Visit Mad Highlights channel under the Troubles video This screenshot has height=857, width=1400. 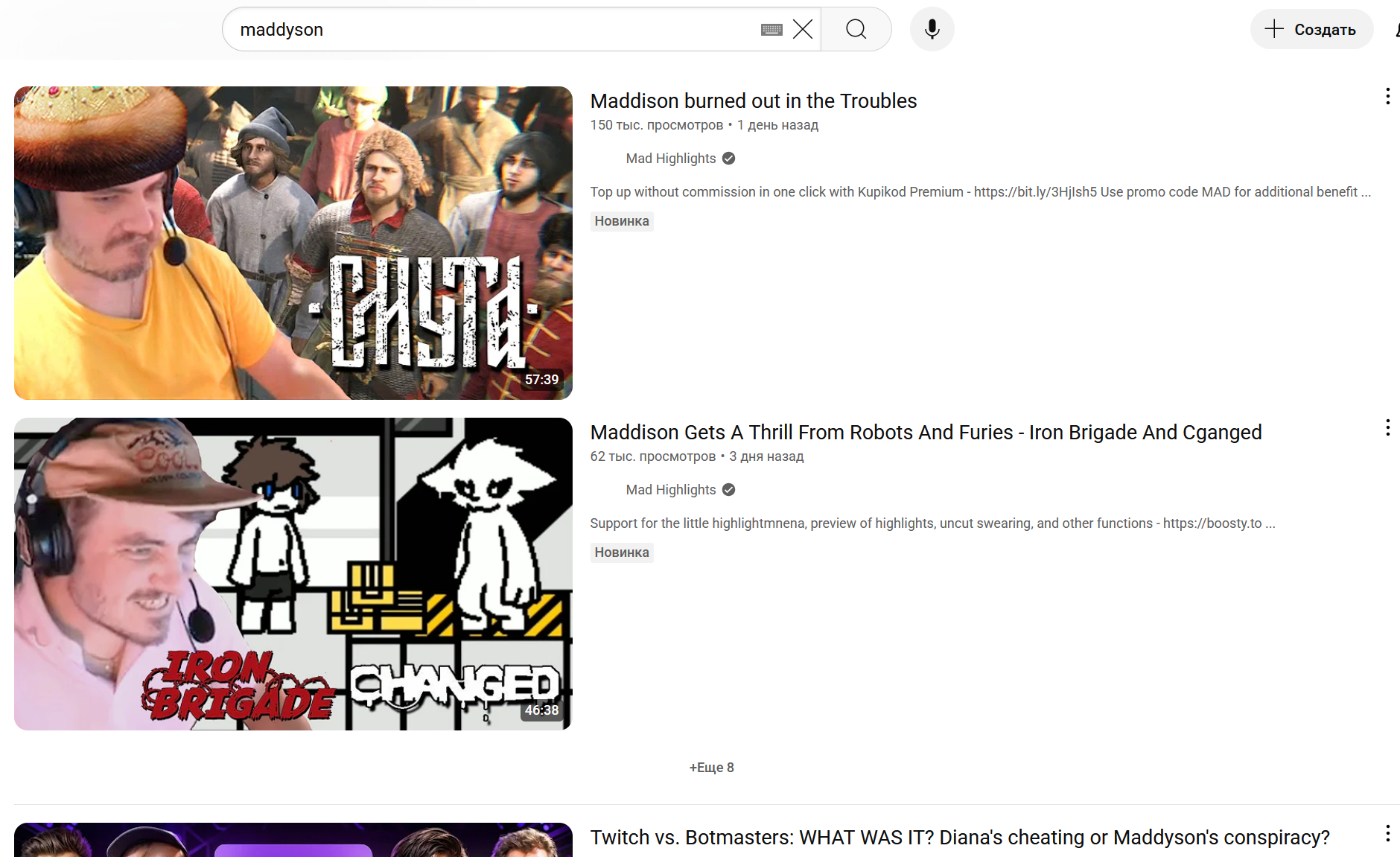point(671,159)
